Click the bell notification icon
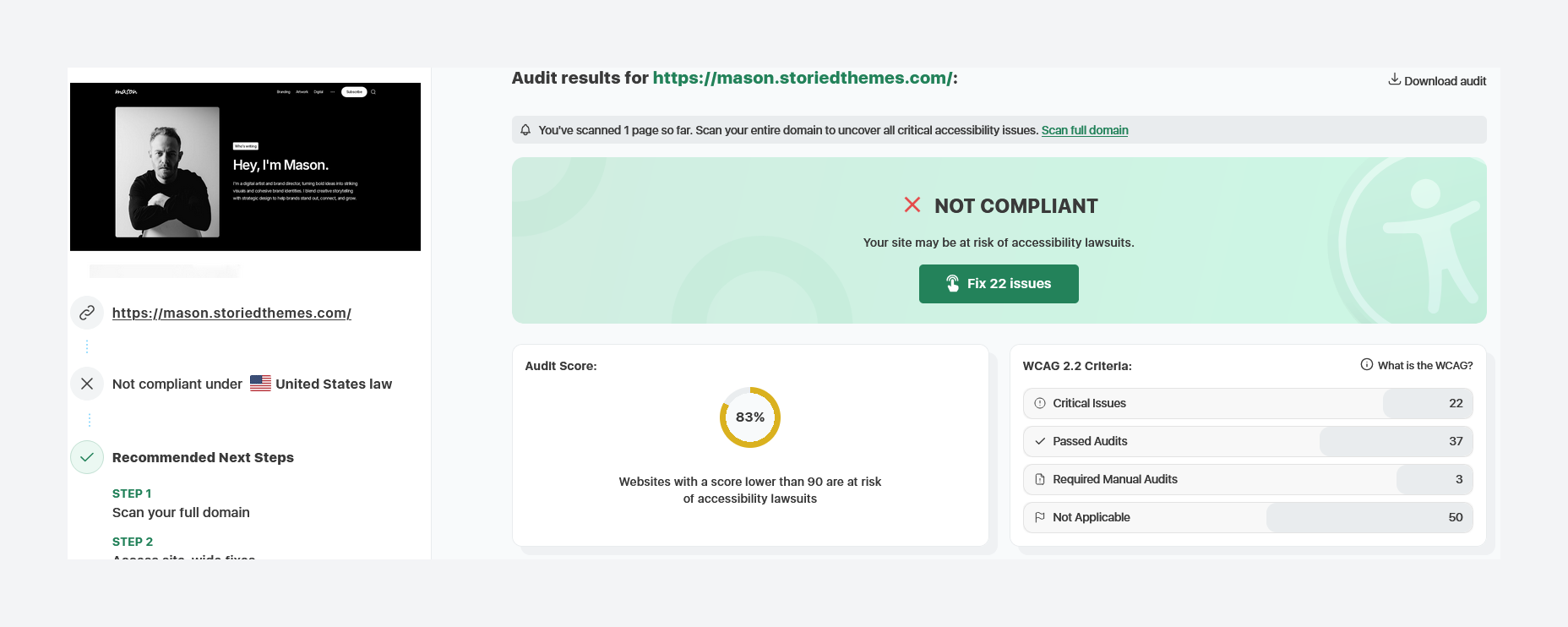Image resolution: width=1568 pixels, height=627 pixels. [x=525, y=130]
